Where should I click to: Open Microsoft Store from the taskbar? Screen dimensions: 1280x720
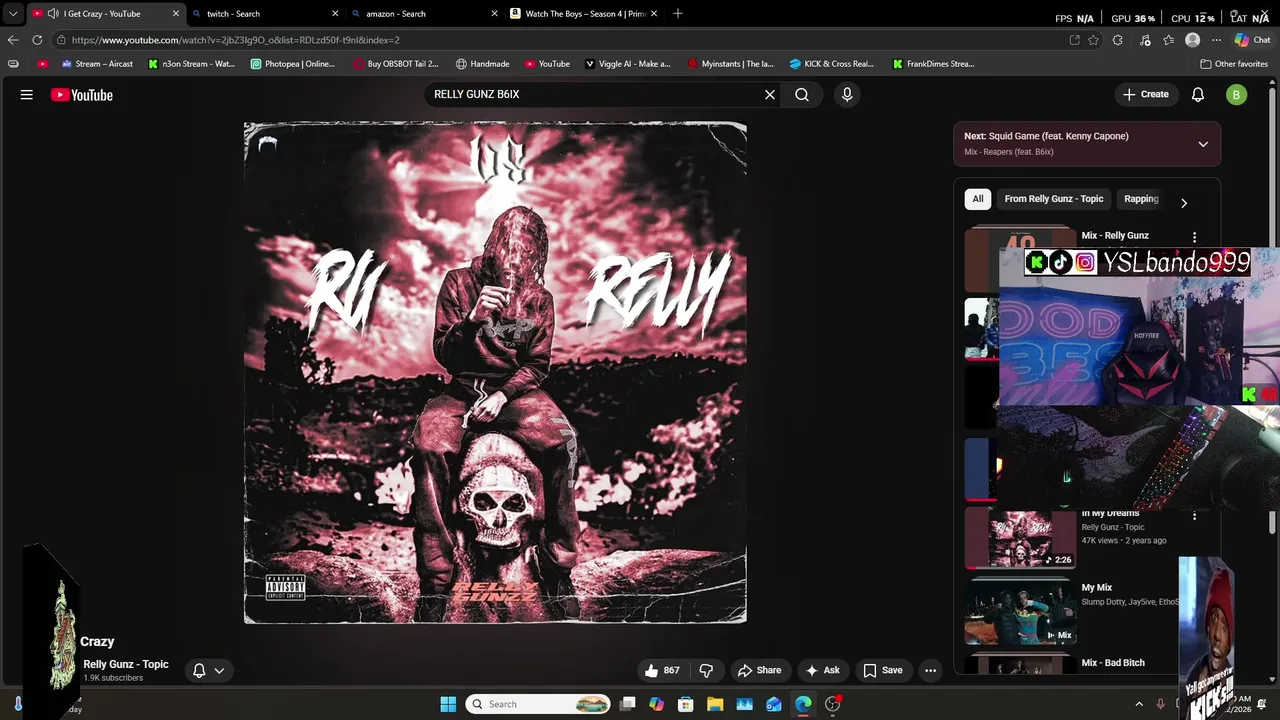point(686,704)
